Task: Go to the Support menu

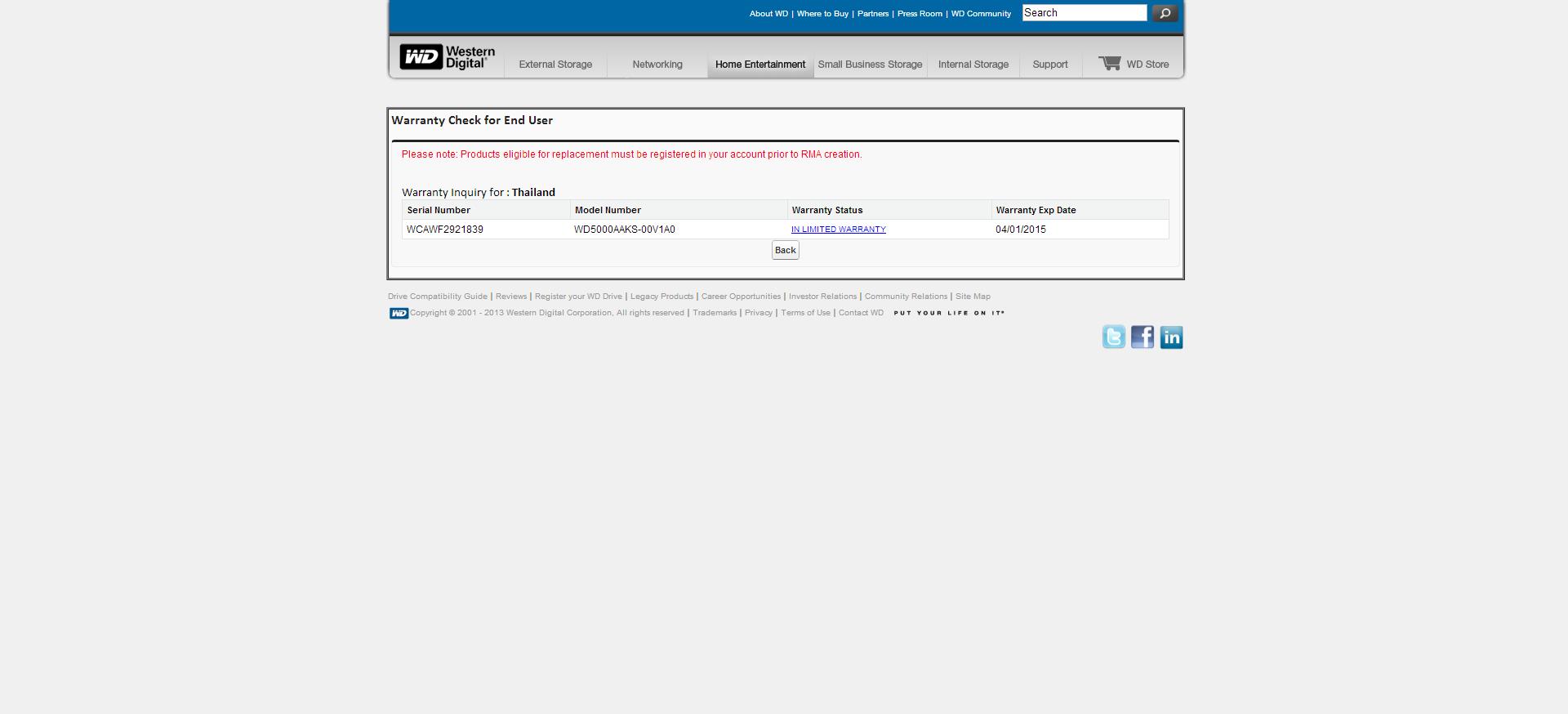Action: tap(1050, 65)
